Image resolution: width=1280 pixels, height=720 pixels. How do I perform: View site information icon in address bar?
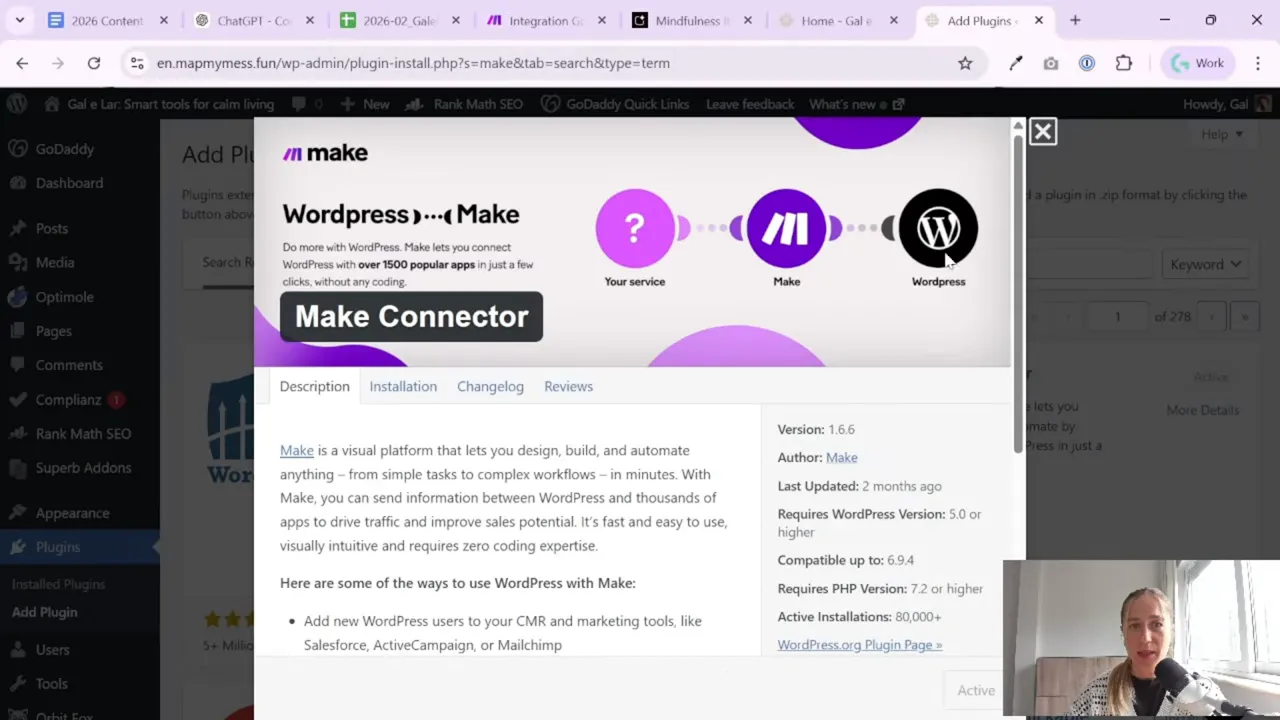click(137, 63)
